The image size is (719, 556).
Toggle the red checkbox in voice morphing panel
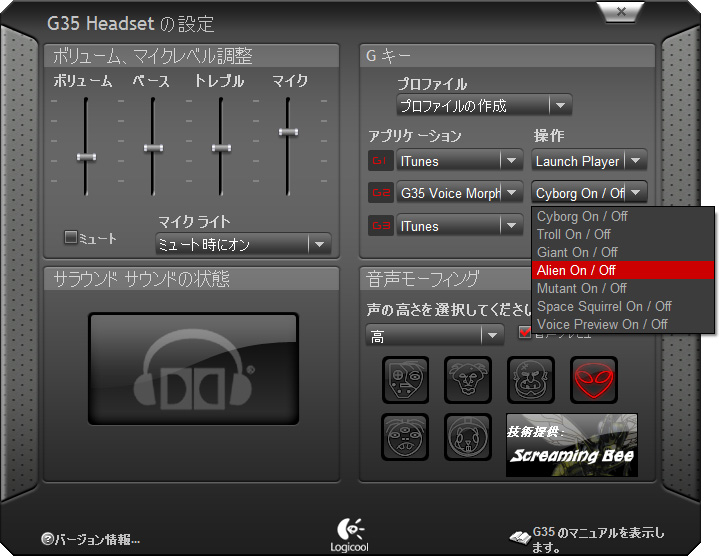click(x=524, y=332)
